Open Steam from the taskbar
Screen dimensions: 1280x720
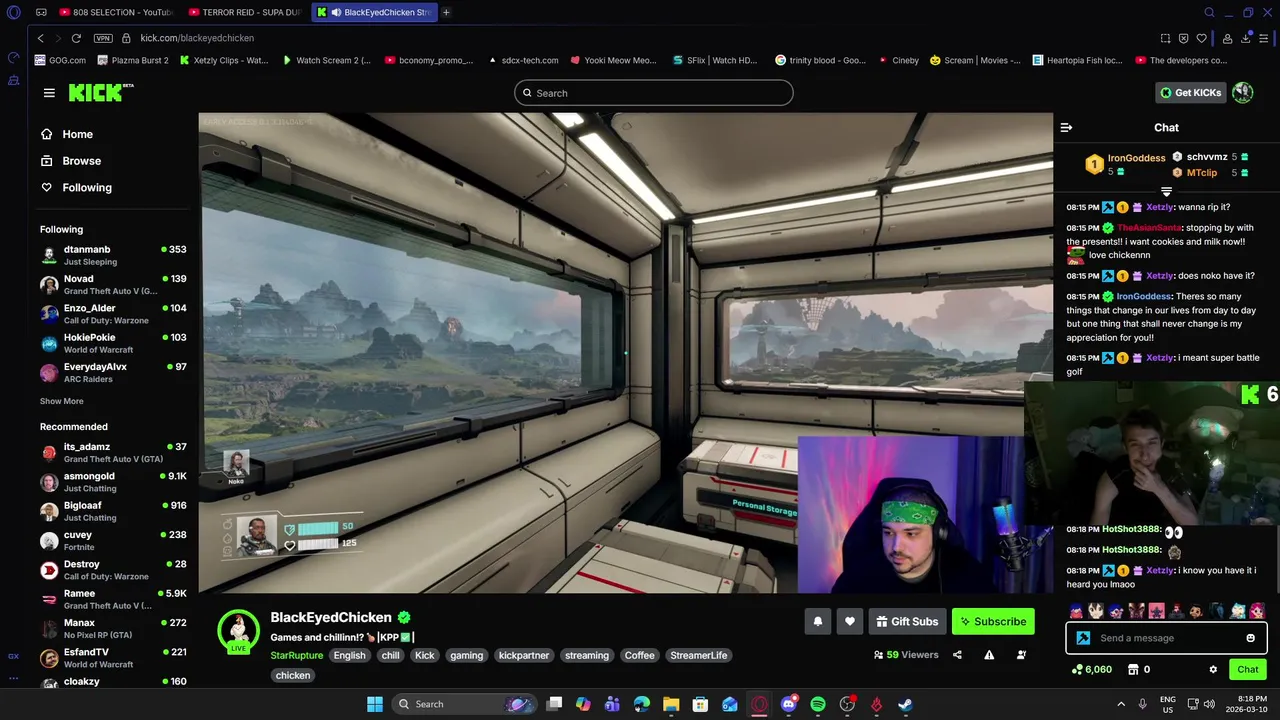tap(905, 704)
